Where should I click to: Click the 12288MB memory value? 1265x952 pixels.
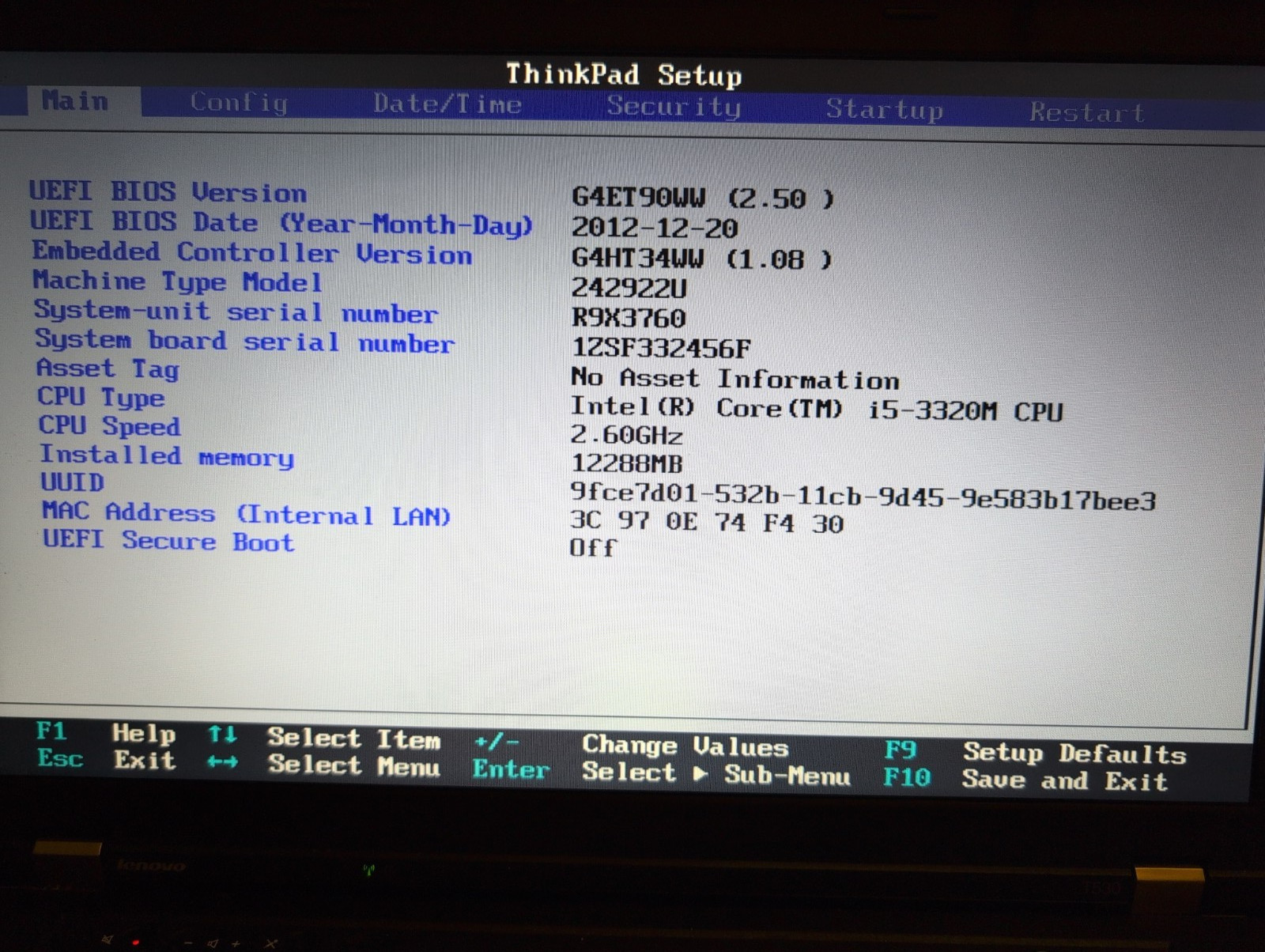[x=627, y=463]
